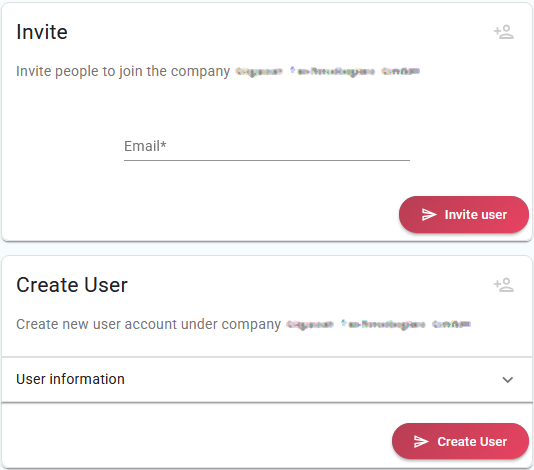Click the Invite card heading
The width and height of the screenshot is (534, 470).
click(x=42, y=32)
